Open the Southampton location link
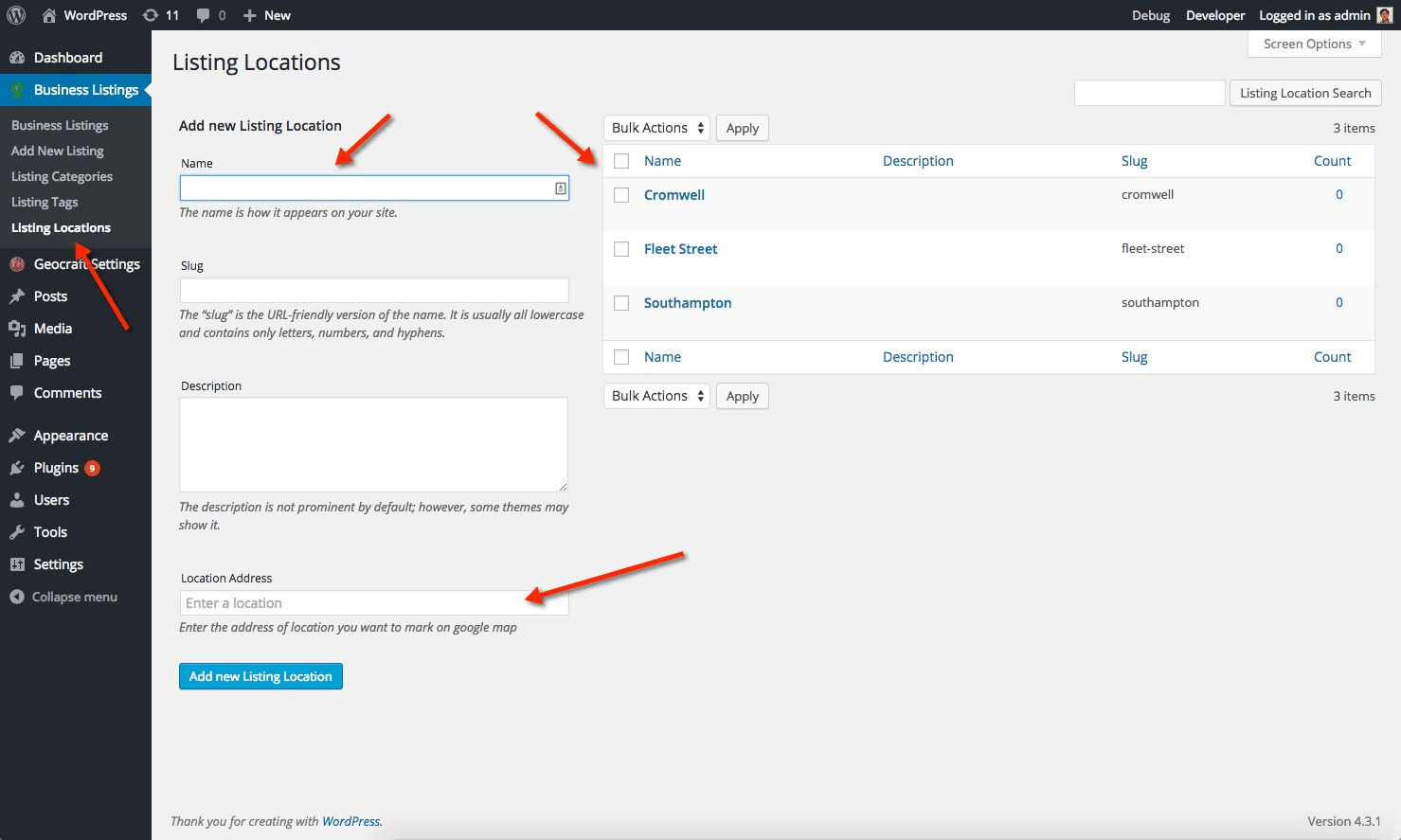Viewport: 1401px width, 840px height. [688, 303]
